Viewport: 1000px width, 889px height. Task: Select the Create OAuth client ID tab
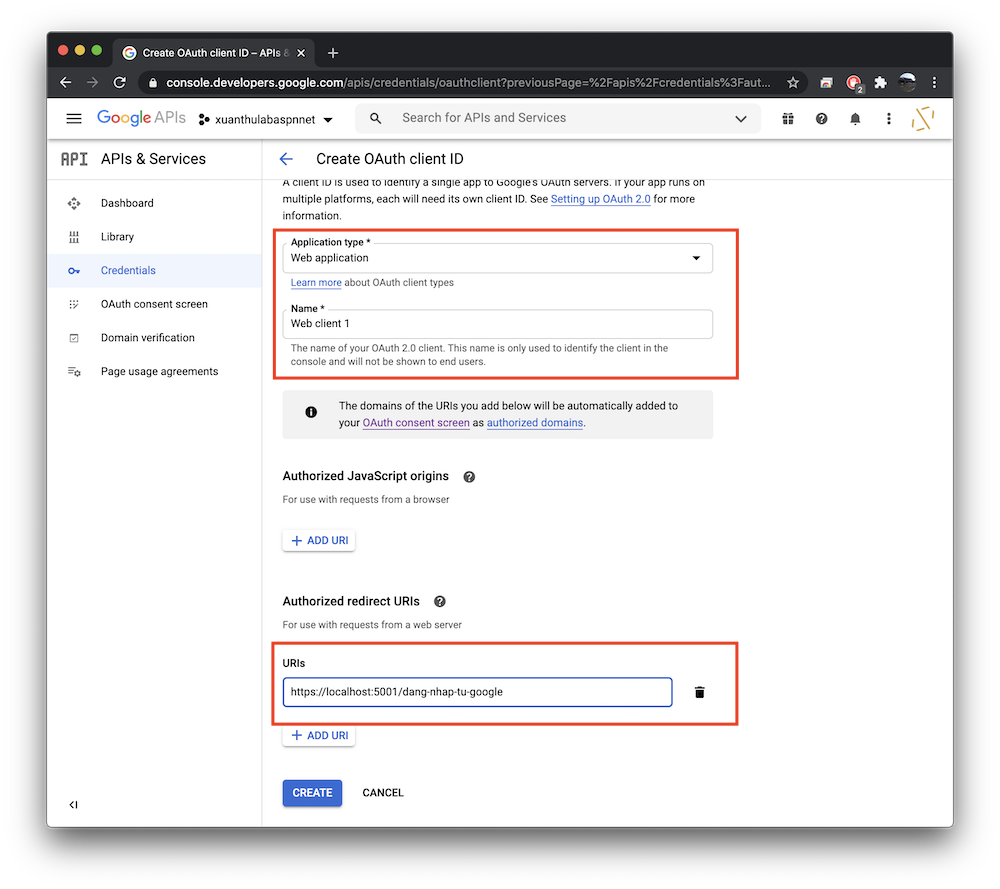[x=214, y=53]
